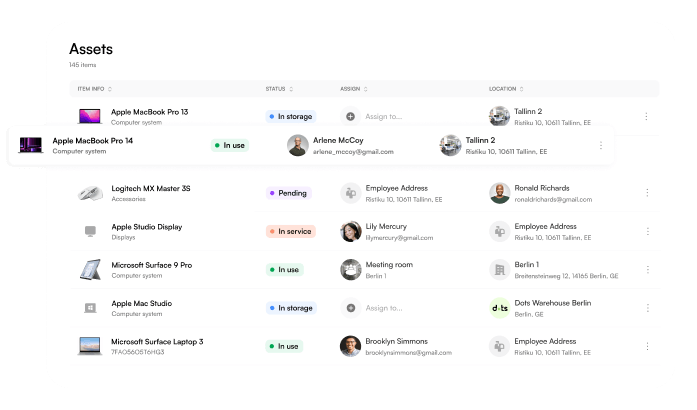Click the plus icon for Apple Mac Studio

(351, 308)
